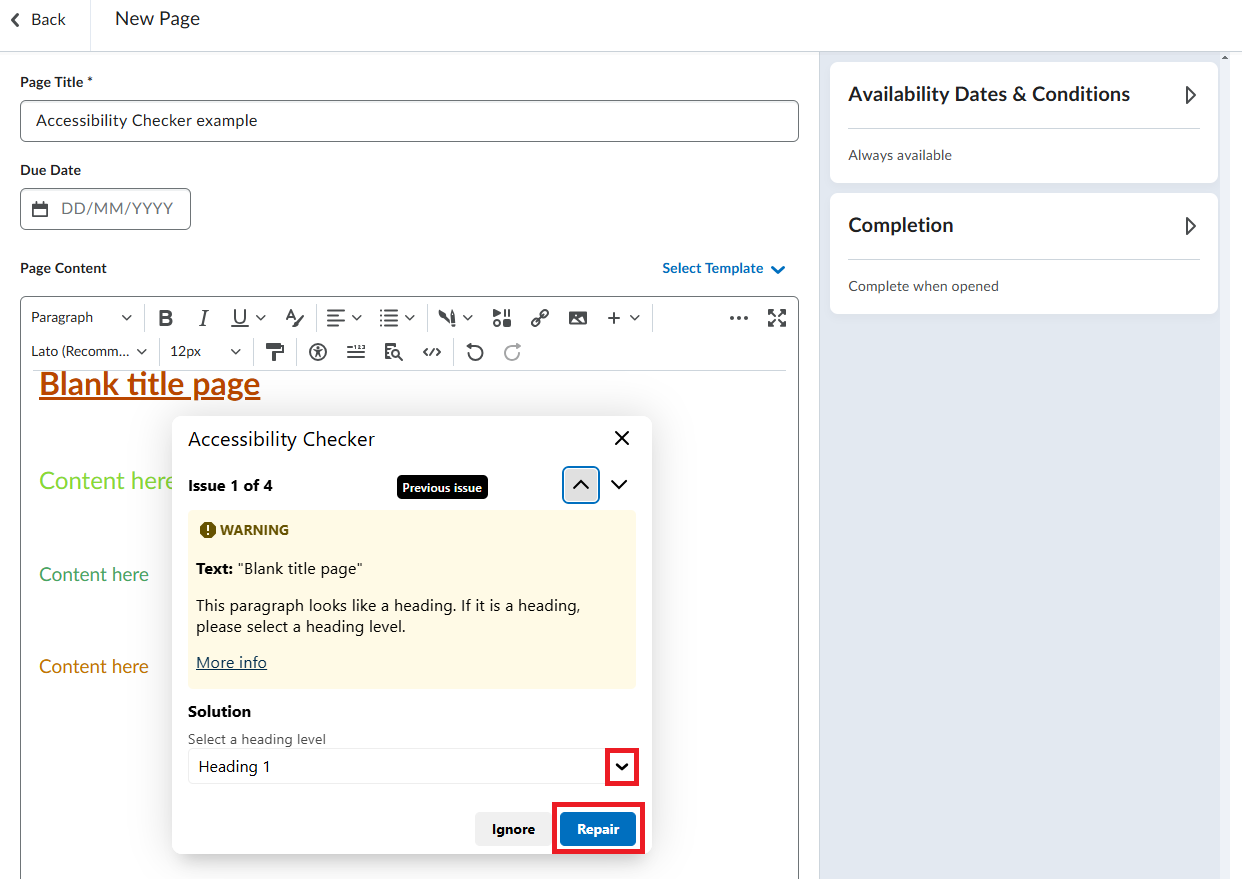This screenshot has height=879, width=1242.
Task: Open the accessibility checker toolbar icon
Action: click(318, 352)
